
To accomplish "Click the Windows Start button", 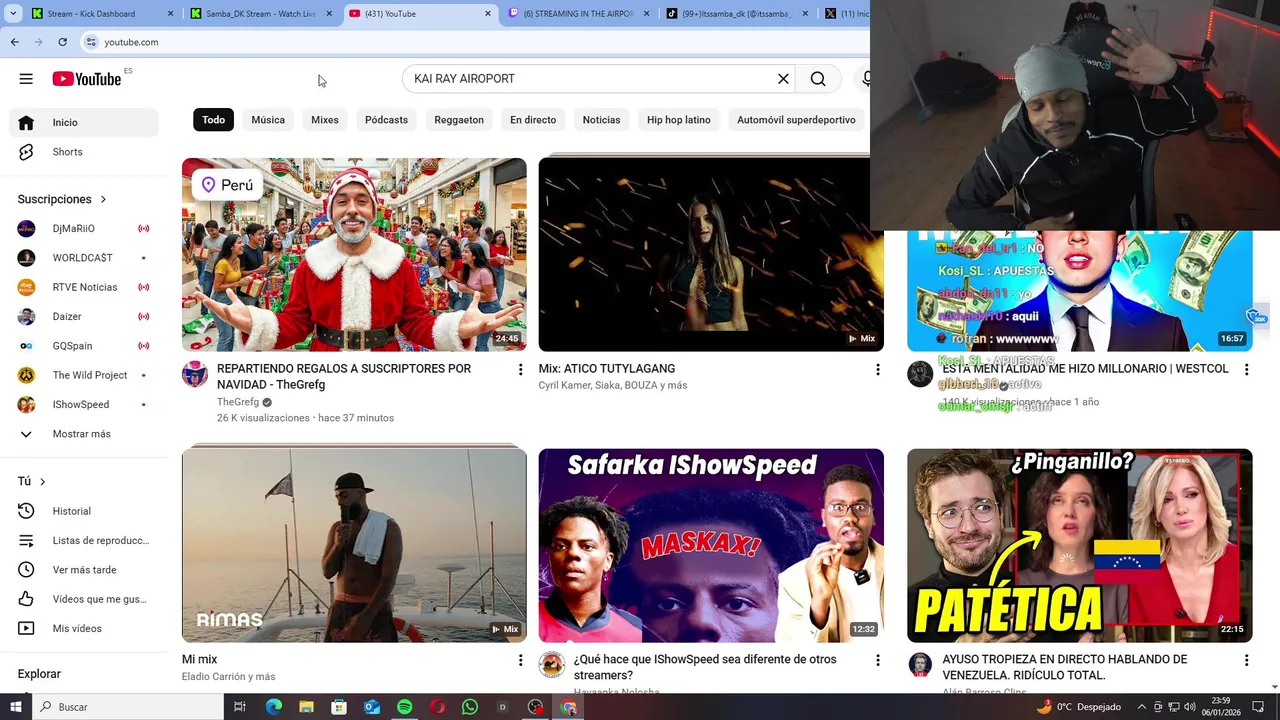I will click(15, 707).
